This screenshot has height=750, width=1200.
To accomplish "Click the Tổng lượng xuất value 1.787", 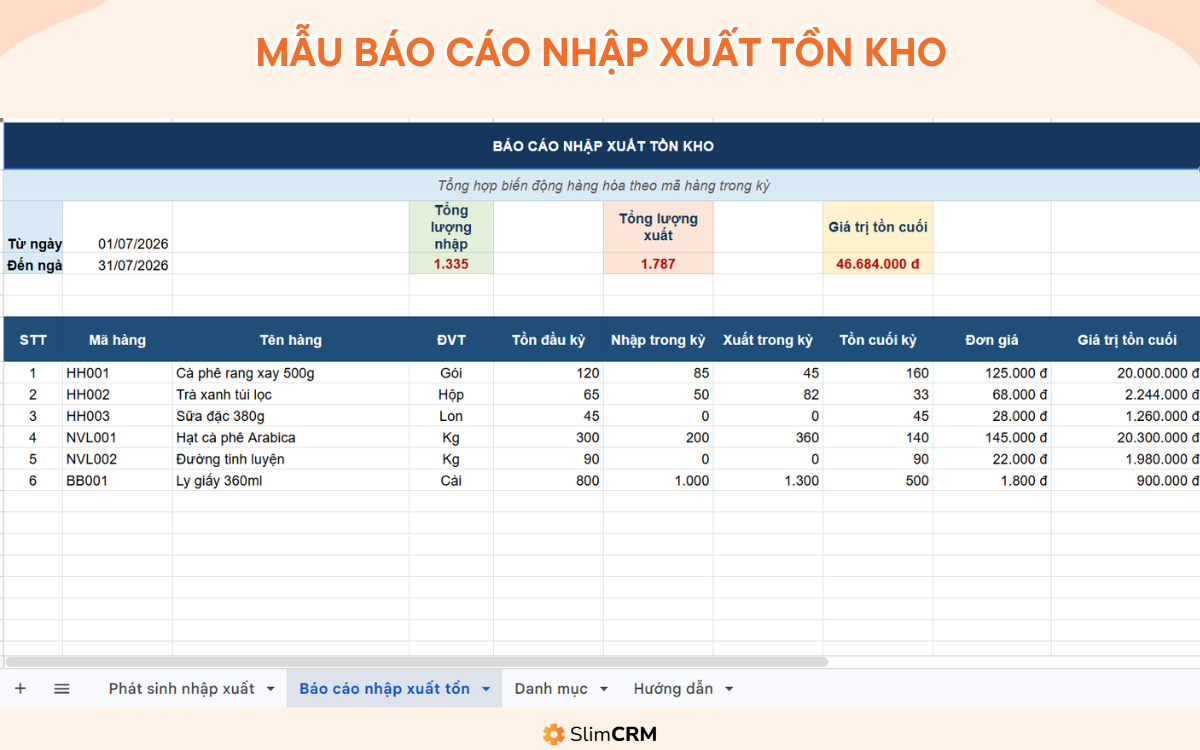I will (658, 264).
